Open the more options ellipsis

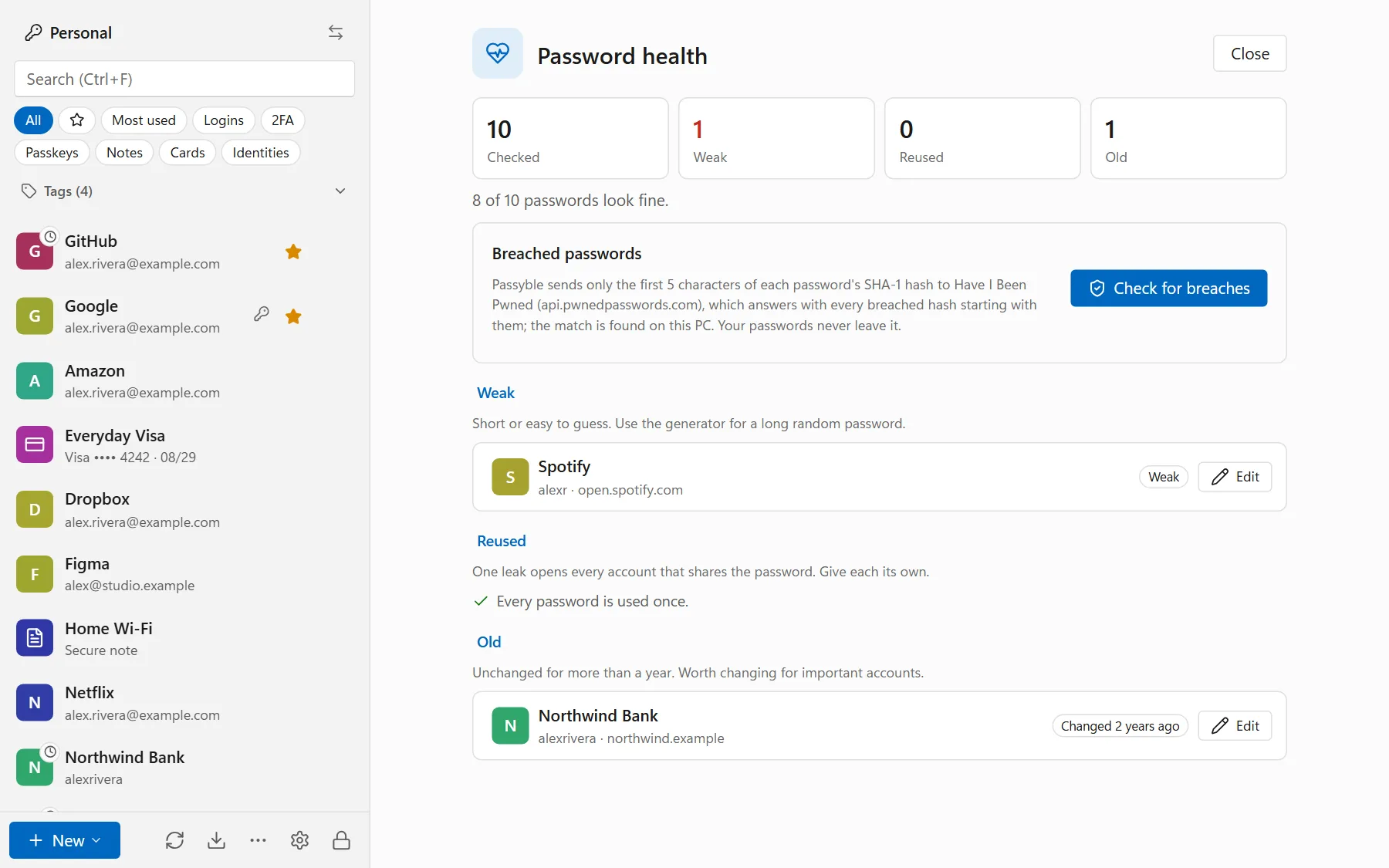[259, 840]
